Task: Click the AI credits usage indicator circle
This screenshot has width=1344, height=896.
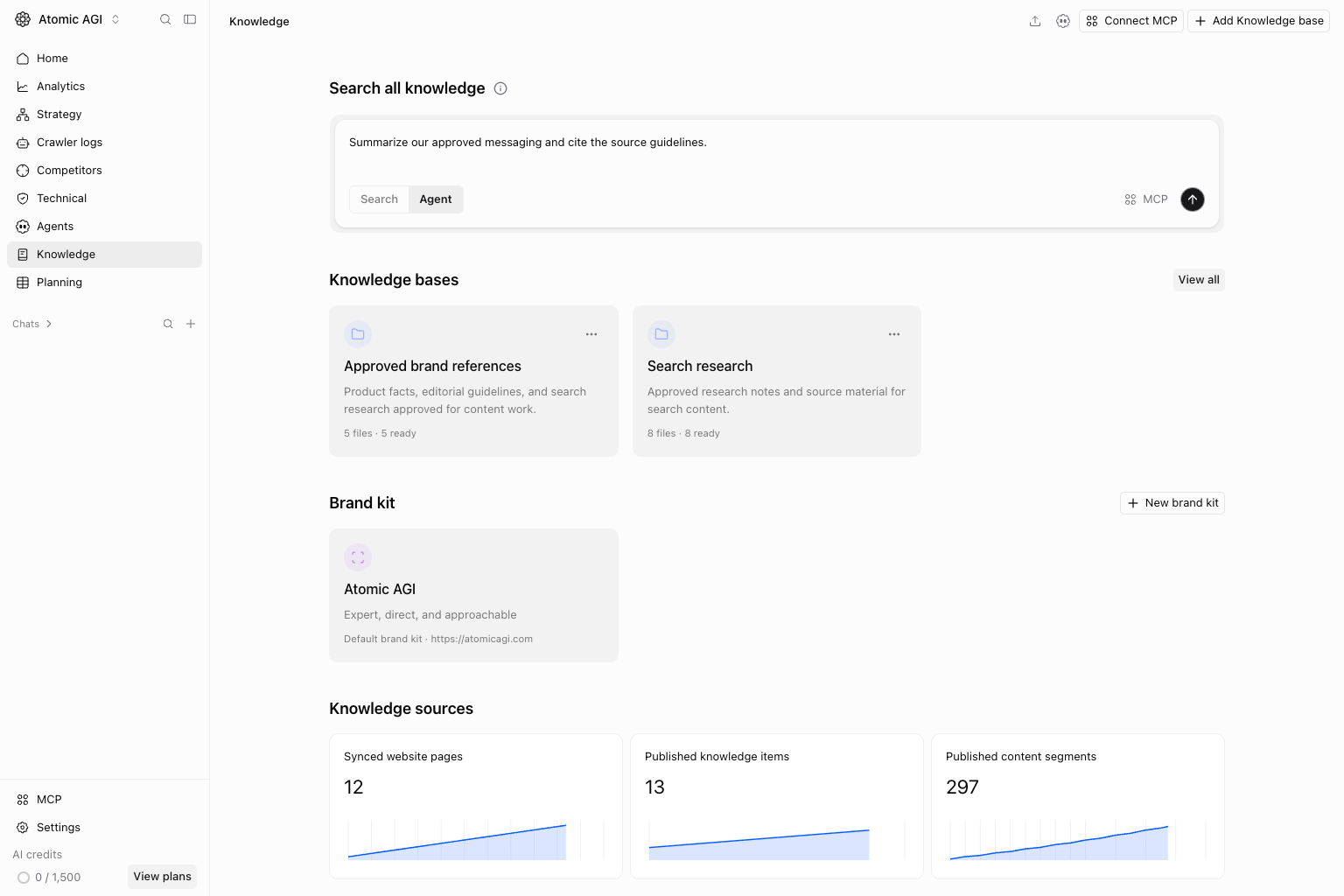Action: 24,878
